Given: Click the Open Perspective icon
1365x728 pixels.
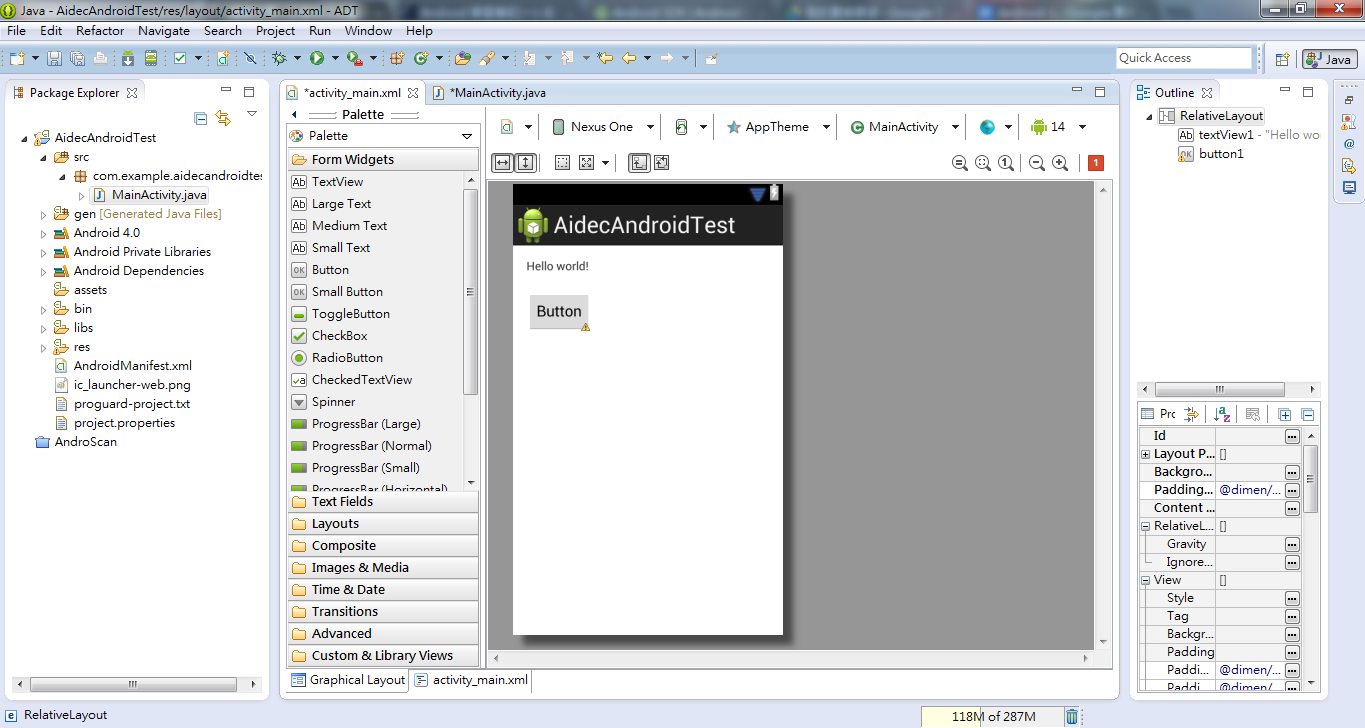Looking at the screenshot, I should (x=1282, y=59).
